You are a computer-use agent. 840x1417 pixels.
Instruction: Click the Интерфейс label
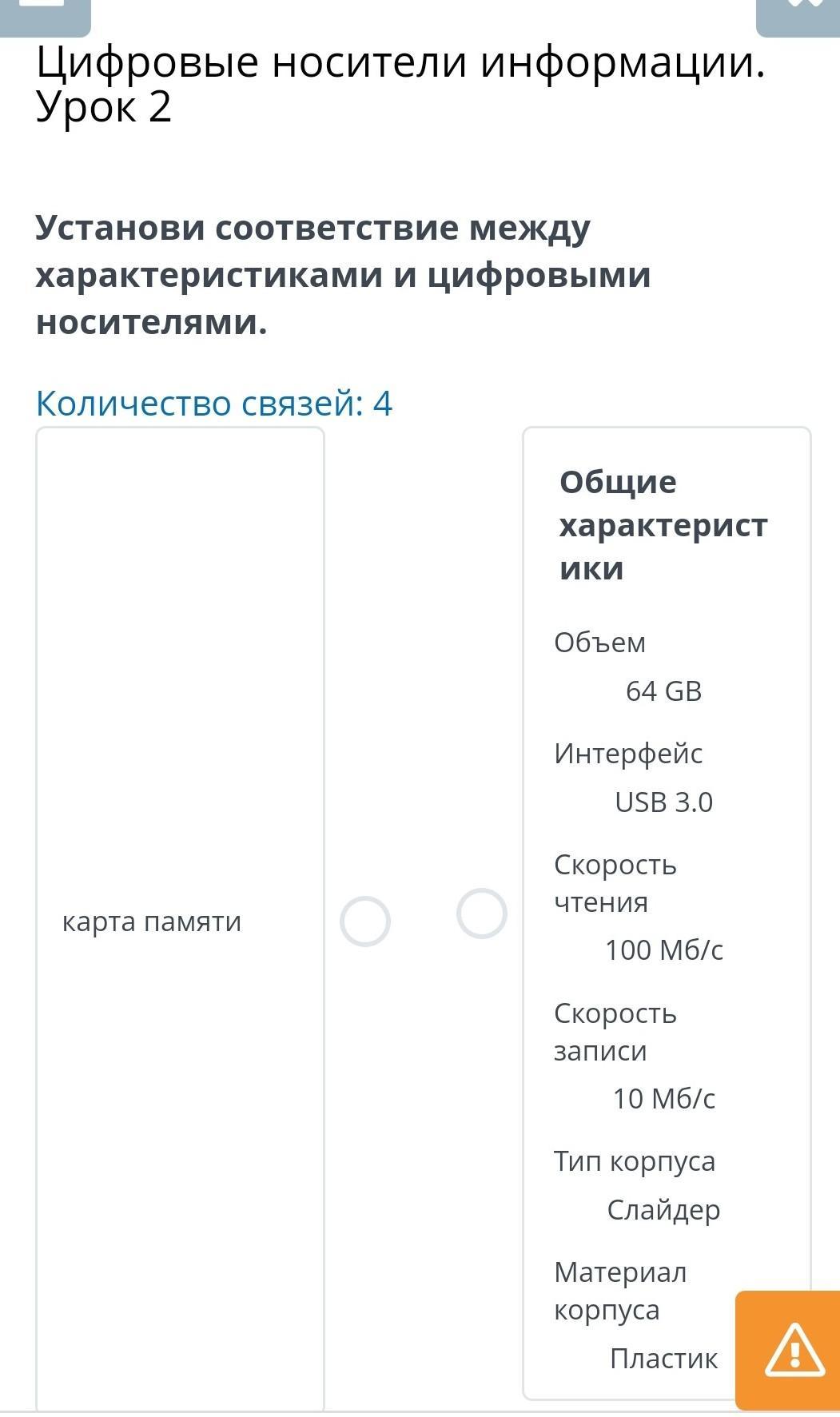click(628, 753)
